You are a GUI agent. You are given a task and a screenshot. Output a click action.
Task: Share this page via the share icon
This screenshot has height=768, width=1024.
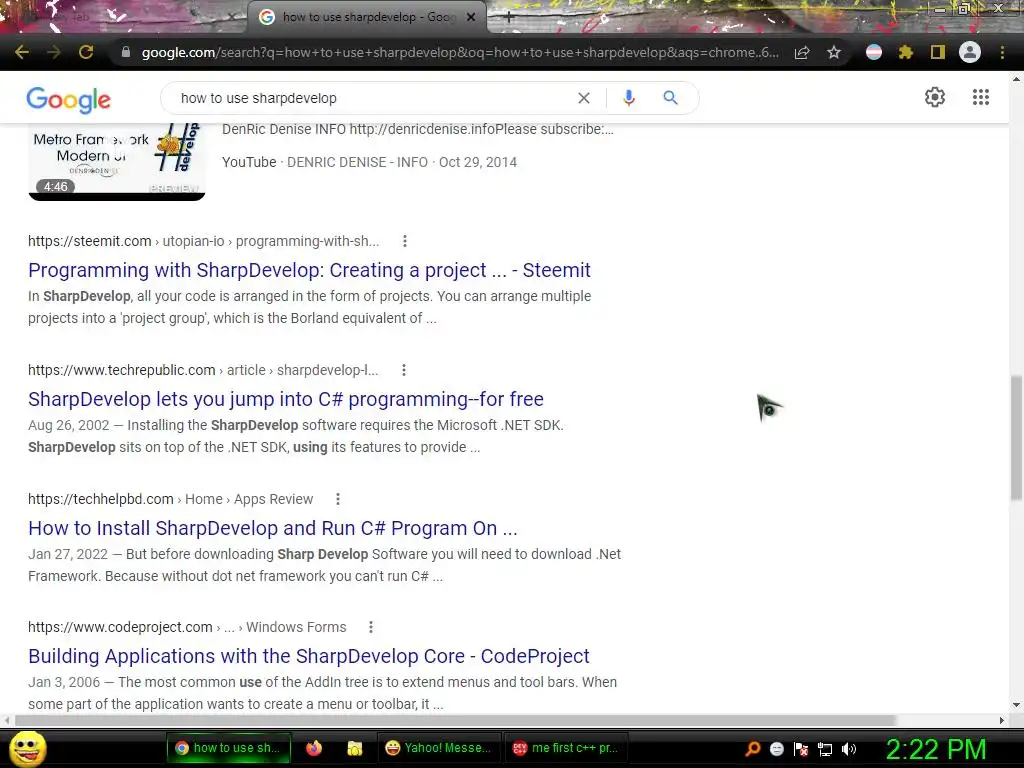click(x=802, y=52)
